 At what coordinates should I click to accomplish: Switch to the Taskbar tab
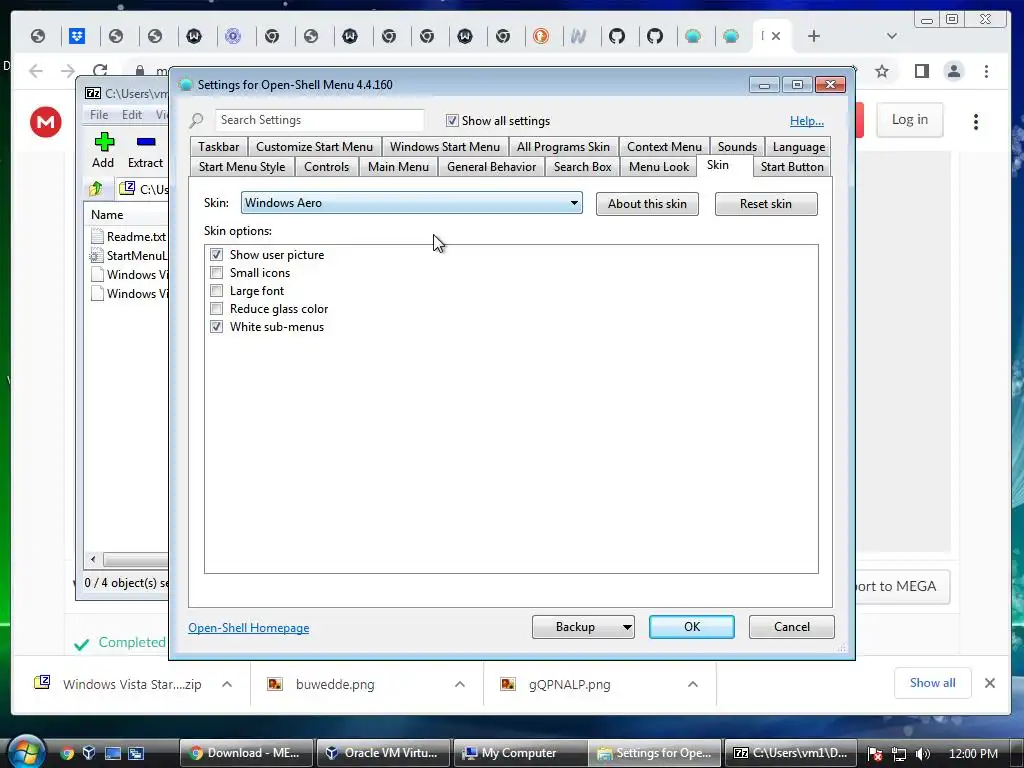coord(219,147)
